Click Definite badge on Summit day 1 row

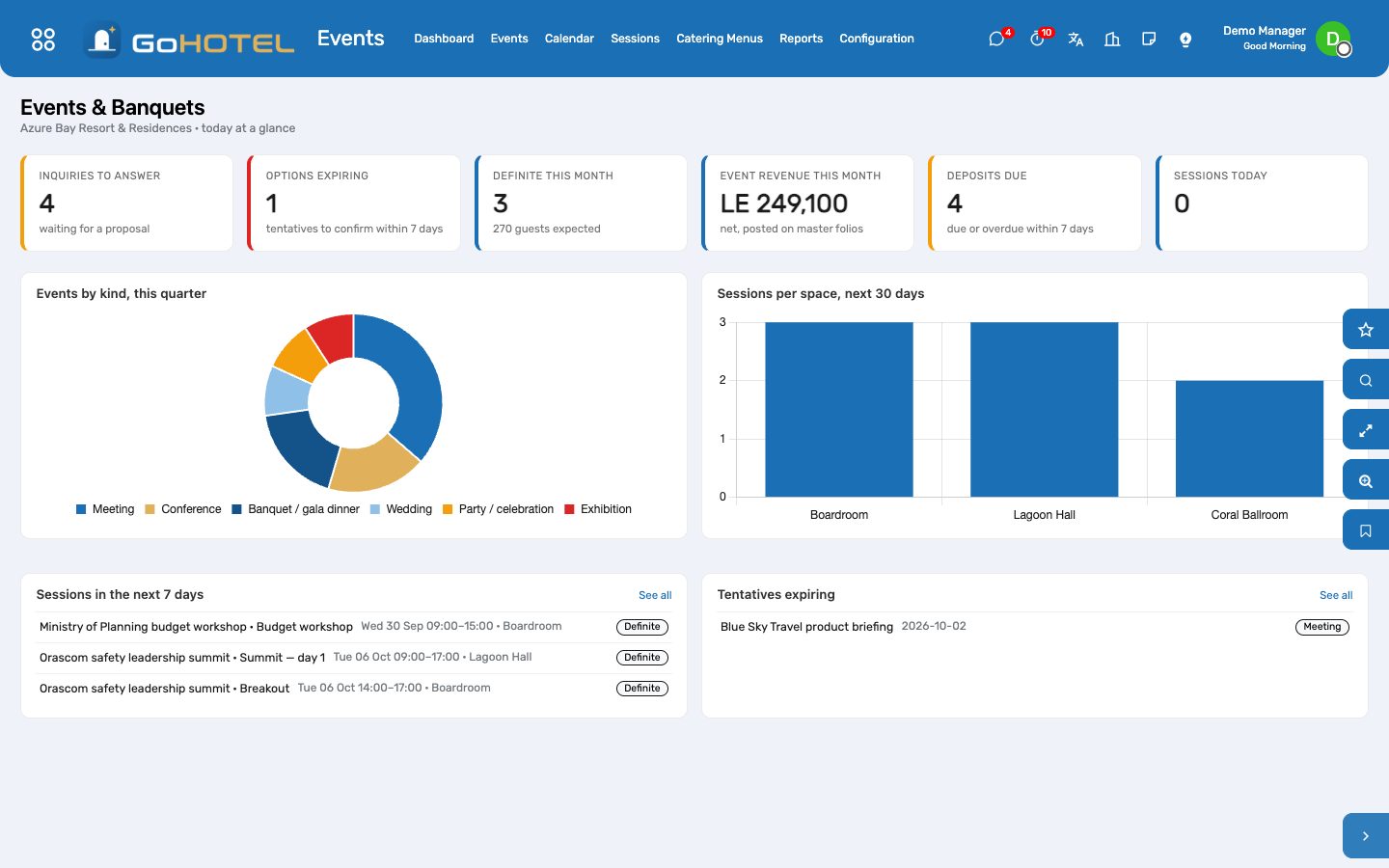pos(642,658)
